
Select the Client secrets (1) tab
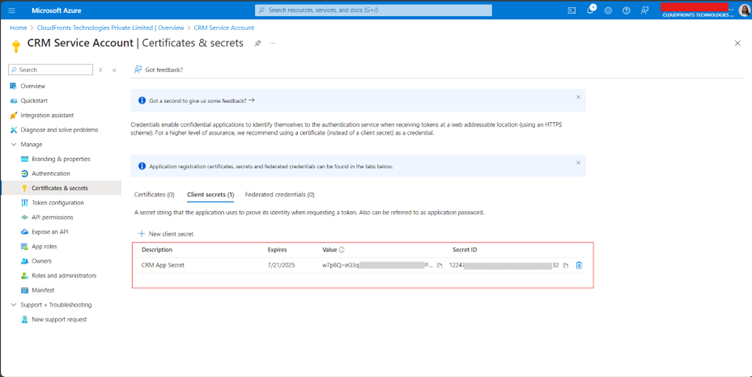coord(210,195)
